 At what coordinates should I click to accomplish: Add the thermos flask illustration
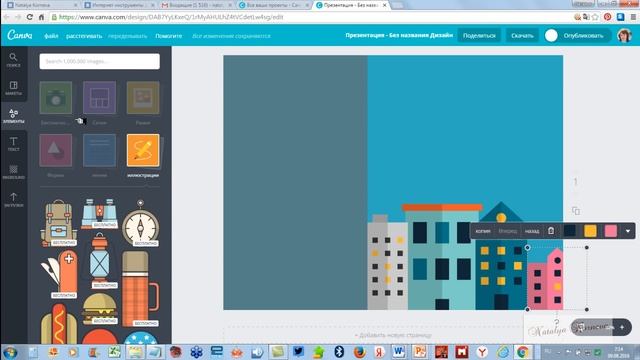click(140, 289)
